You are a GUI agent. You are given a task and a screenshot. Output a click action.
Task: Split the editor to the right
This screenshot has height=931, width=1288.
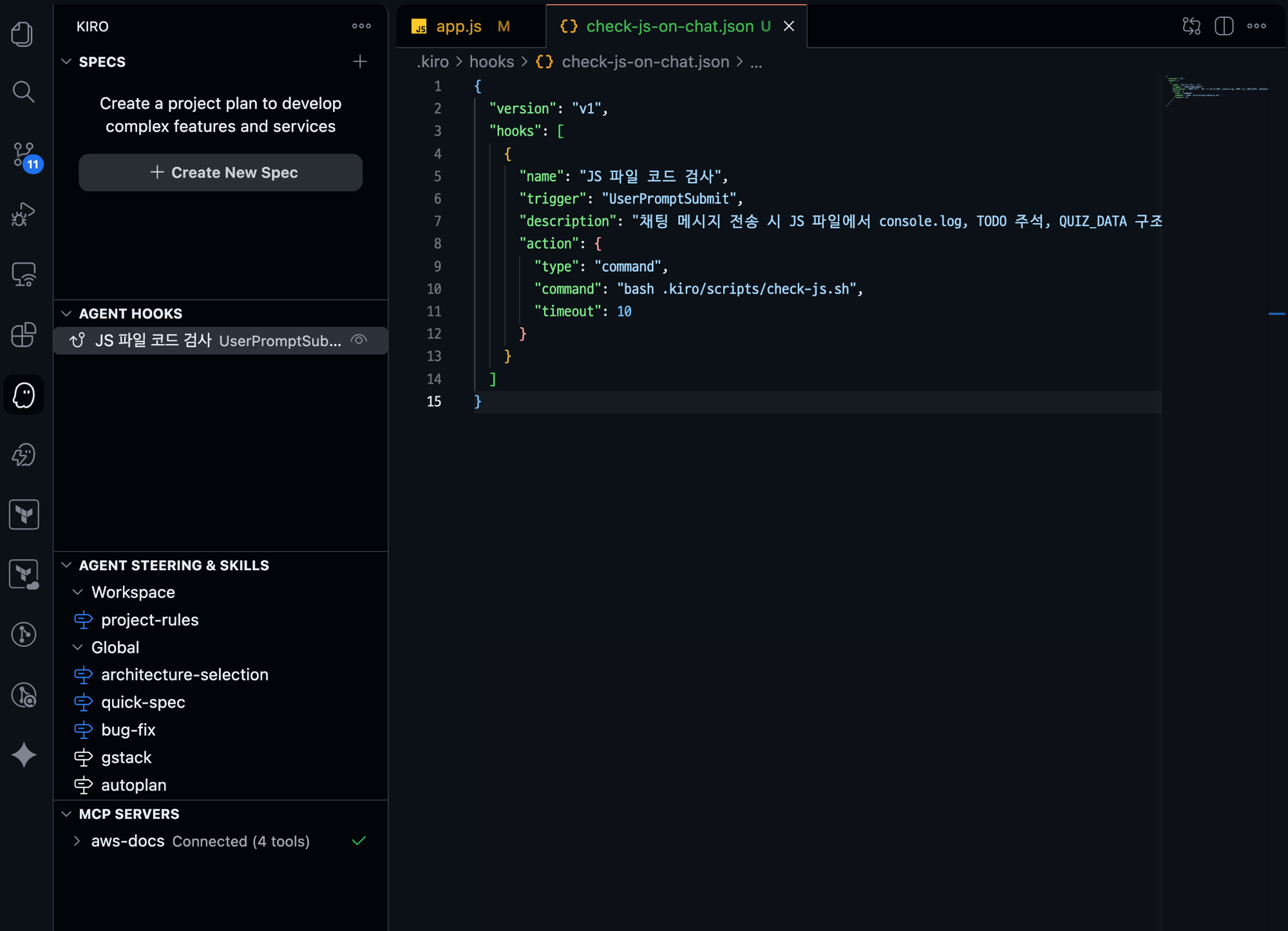(x=1224, y=26)
